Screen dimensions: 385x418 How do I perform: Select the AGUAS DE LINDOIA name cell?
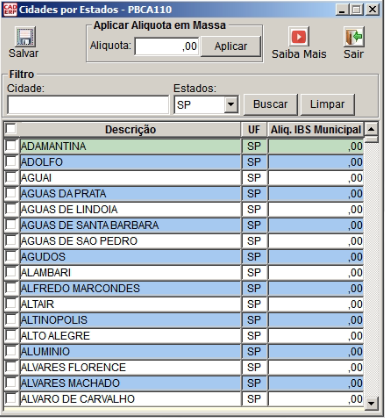click(x=130, y=209)
